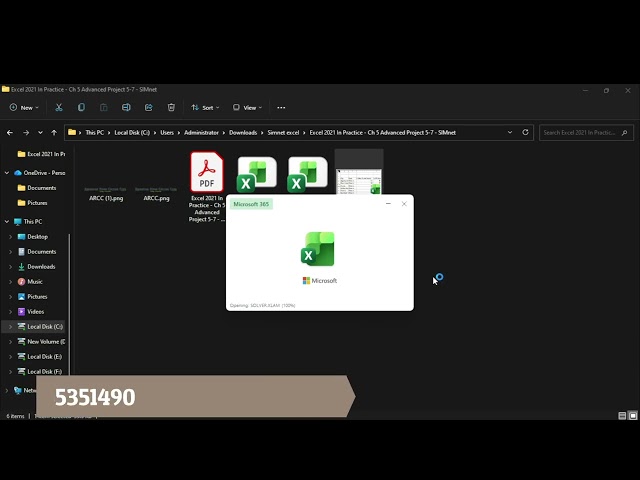Collapse the This PC node
Screen dimensions: 640x480
(x=7, y=222)
